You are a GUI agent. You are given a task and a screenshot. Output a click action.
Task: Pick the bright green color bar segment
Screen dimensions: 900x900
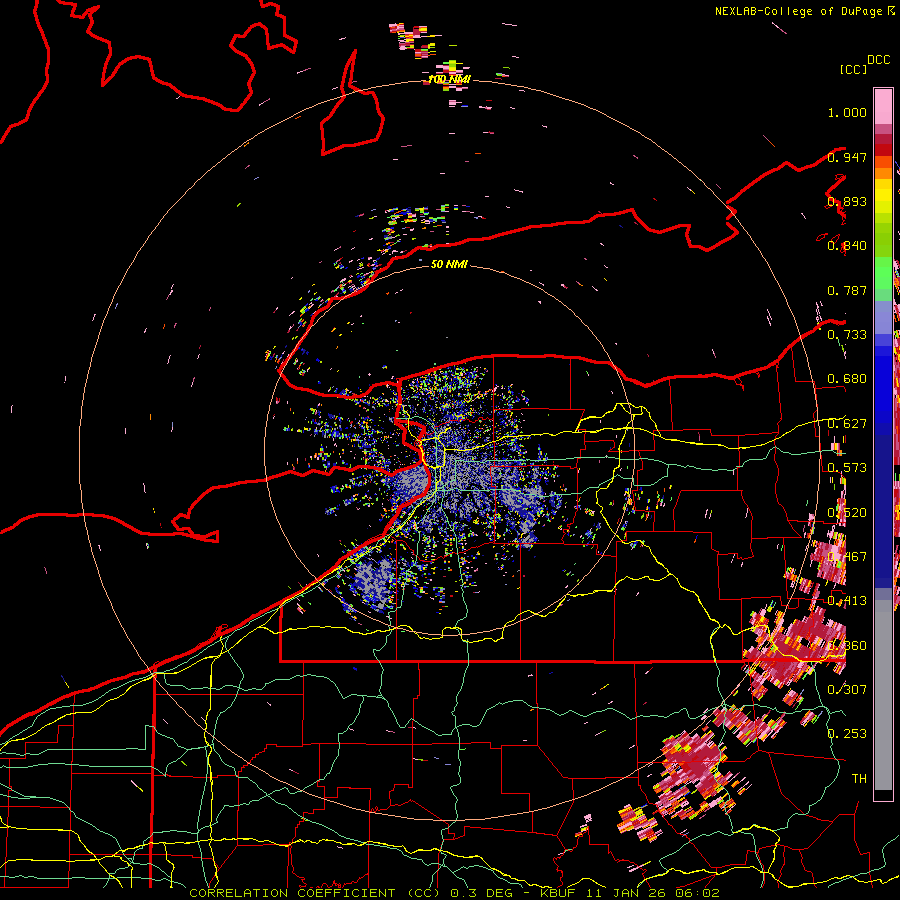click(x=883, y=273)
